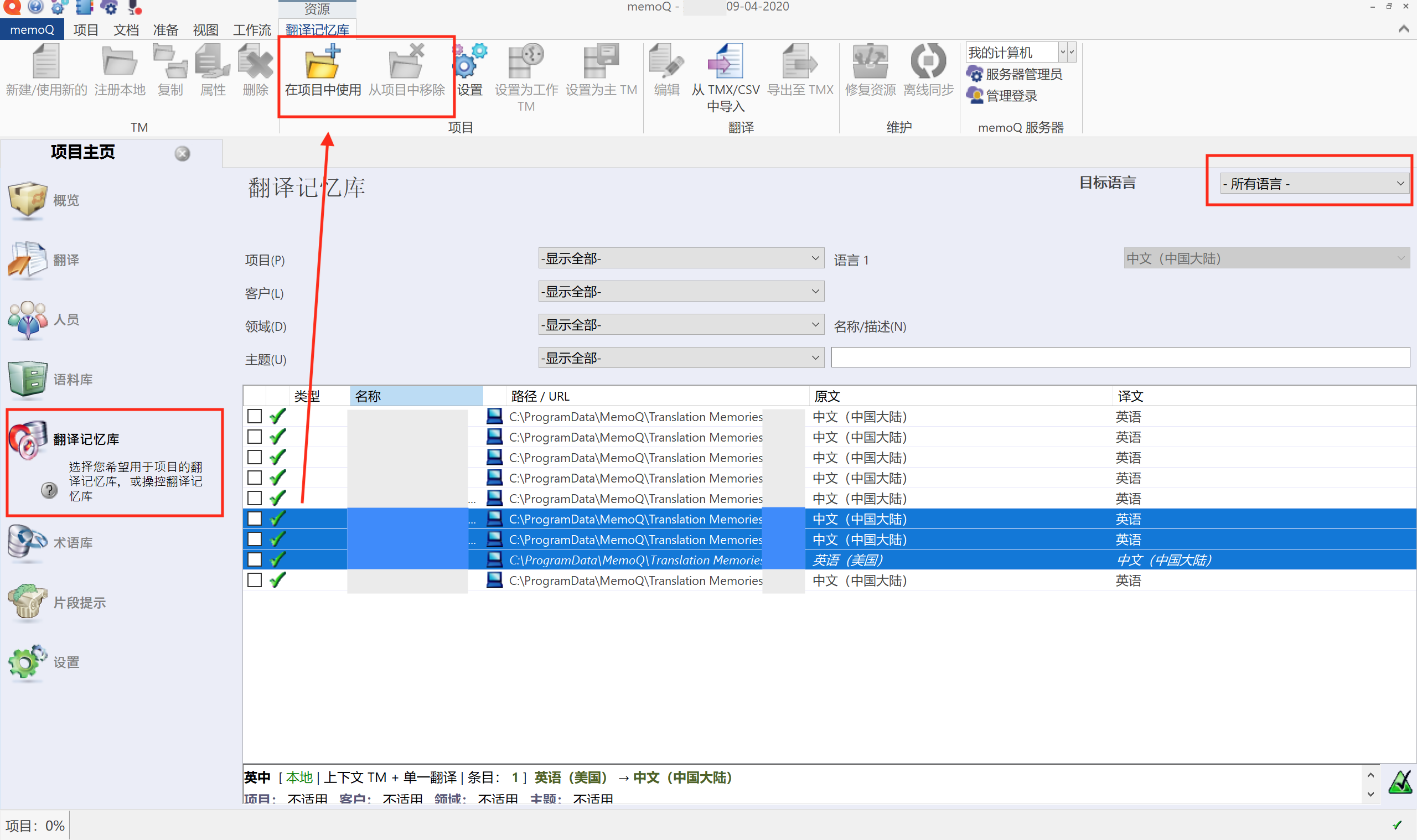Click the question mark help icon
Screen dimensions: 1417x840
pos(49,490)
